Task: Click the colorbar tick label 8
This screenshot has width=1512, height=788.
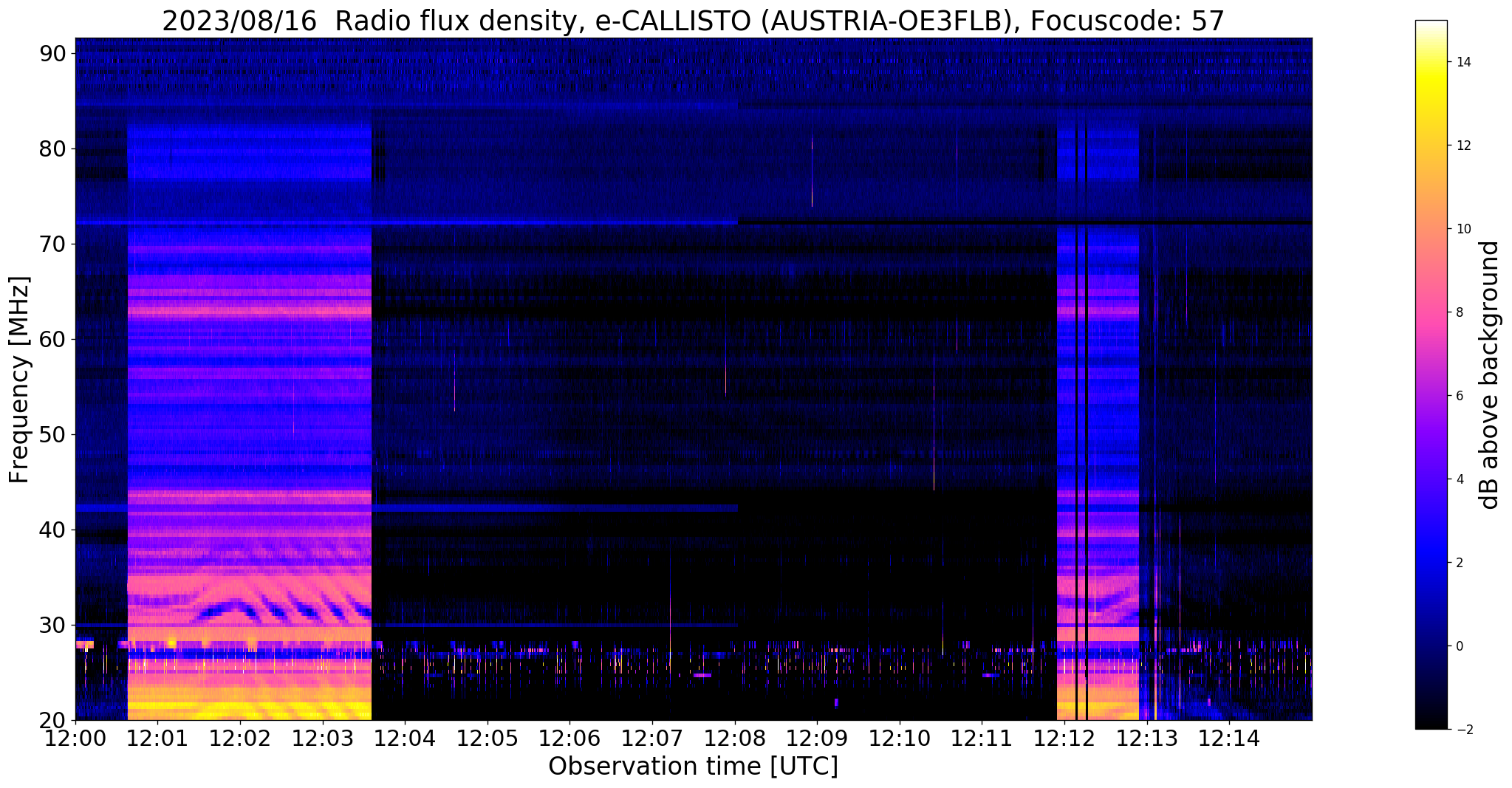Action: 1459,312
